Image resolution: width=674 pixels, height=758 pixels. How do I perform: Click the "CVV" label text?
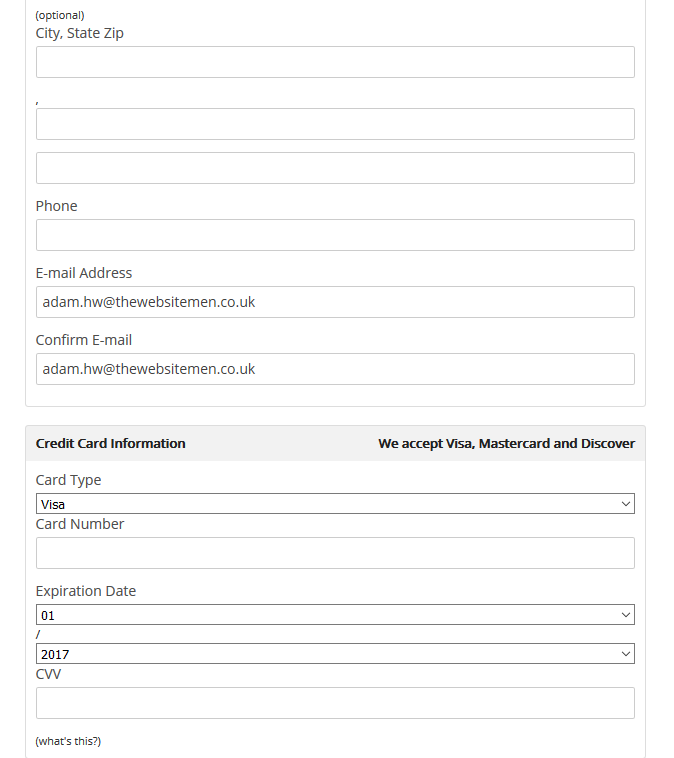49,675
